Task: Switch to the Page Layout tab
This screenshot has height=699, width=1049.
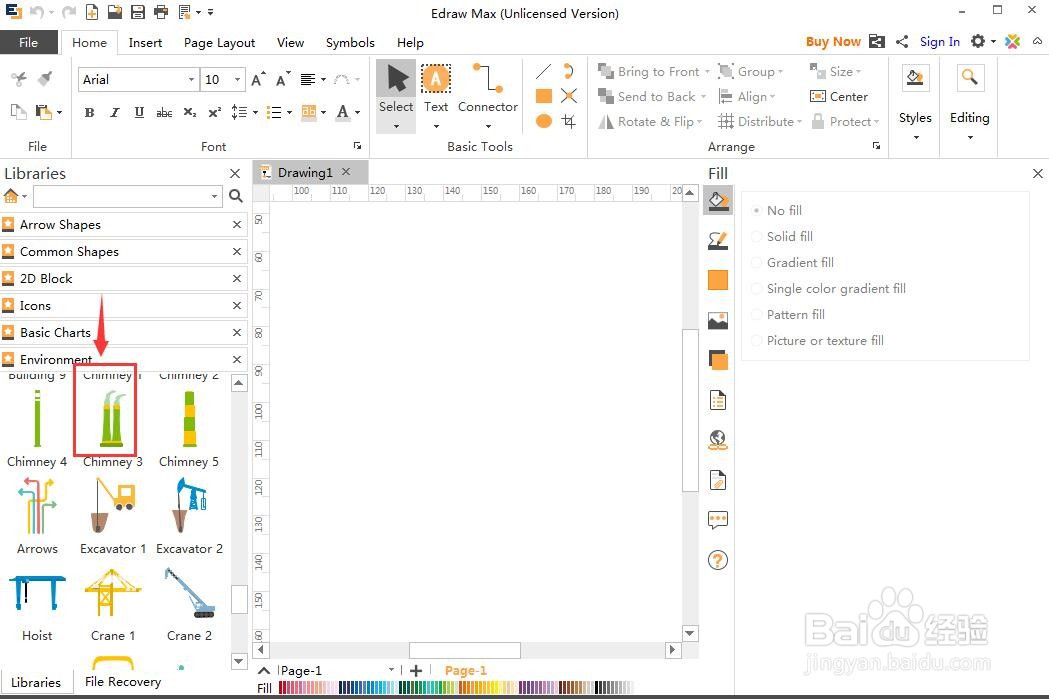Action: [x=219, y=42]
